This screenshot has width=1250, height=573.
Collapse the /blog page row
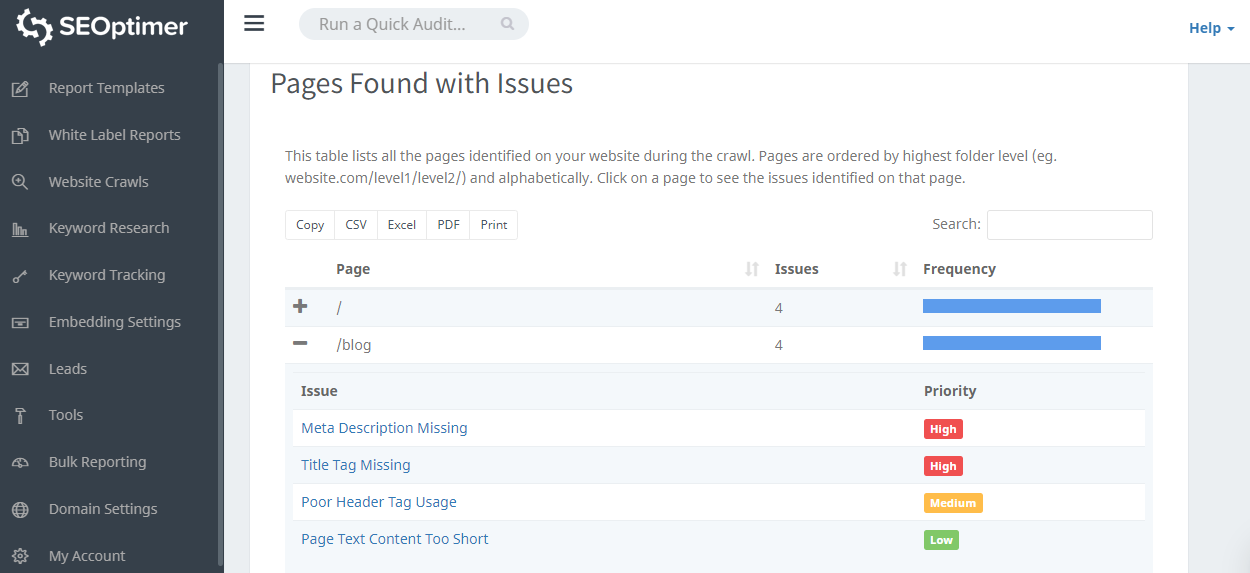pos(300,344)
